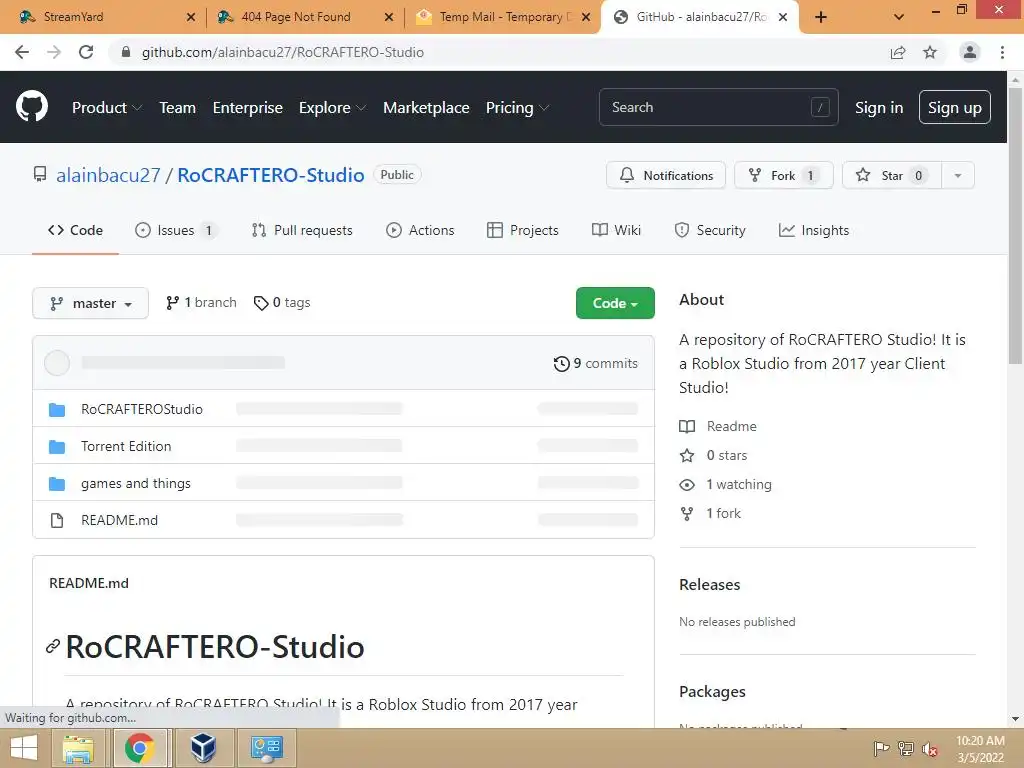Viewport: 1024px width, 768px height.
Task: Bookmark this page with the star icon
Action: (x=930, y=52)
